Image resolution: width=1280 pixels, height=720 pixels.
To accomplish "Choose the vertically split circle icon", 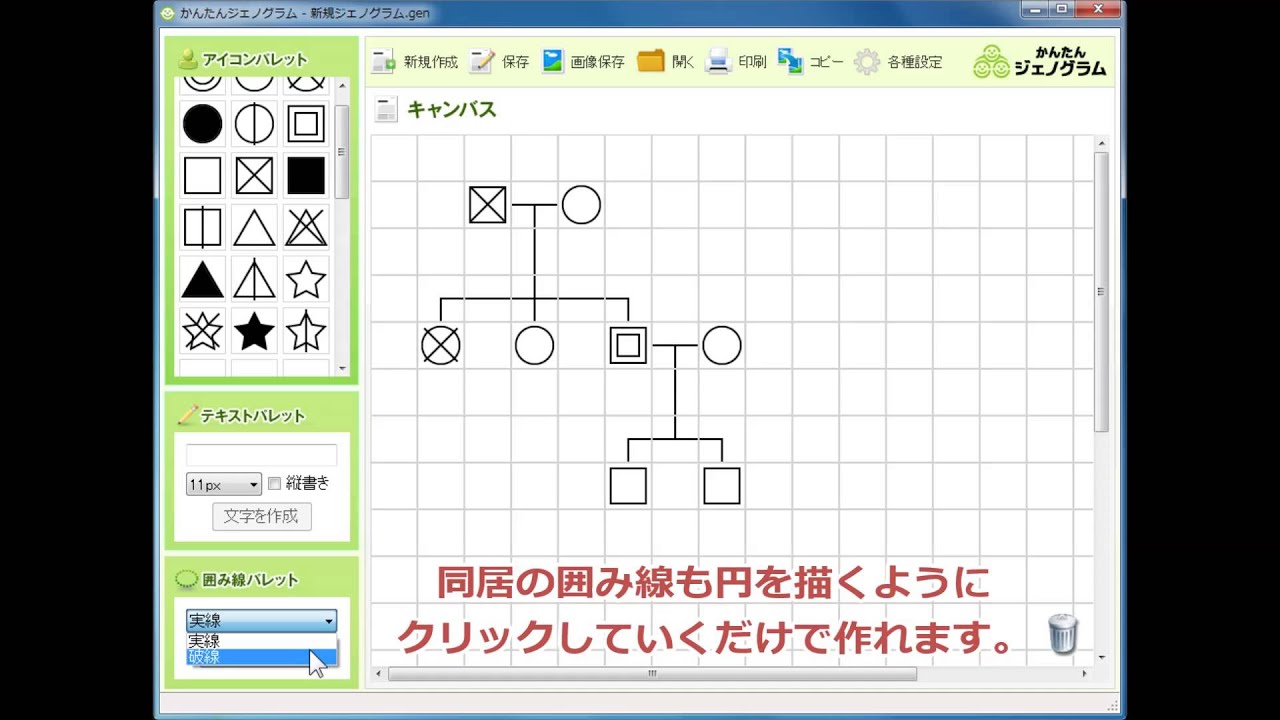I will click(x=254, y=124).
